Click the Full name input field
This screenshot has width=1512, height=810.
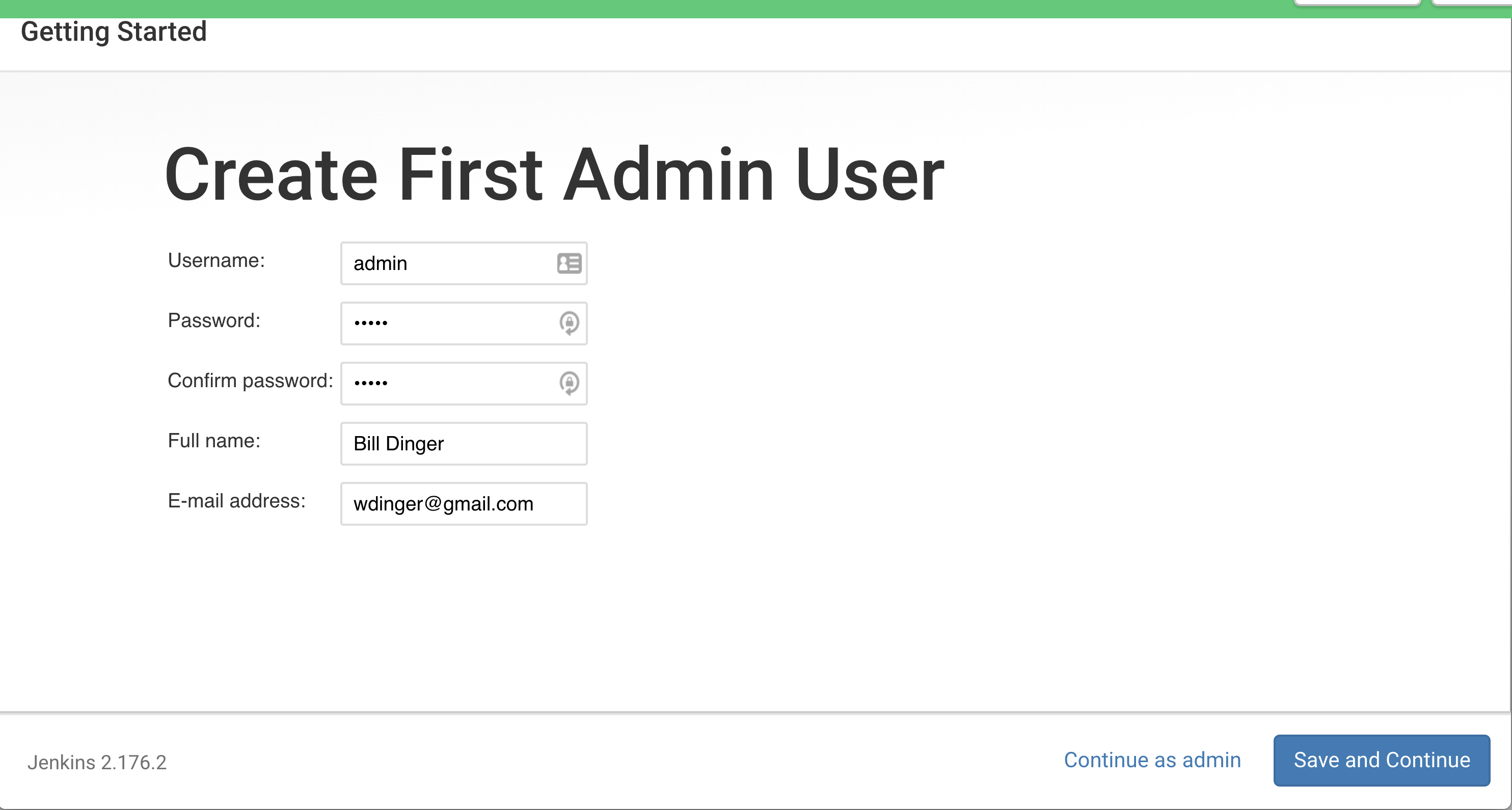coord(464,443)
